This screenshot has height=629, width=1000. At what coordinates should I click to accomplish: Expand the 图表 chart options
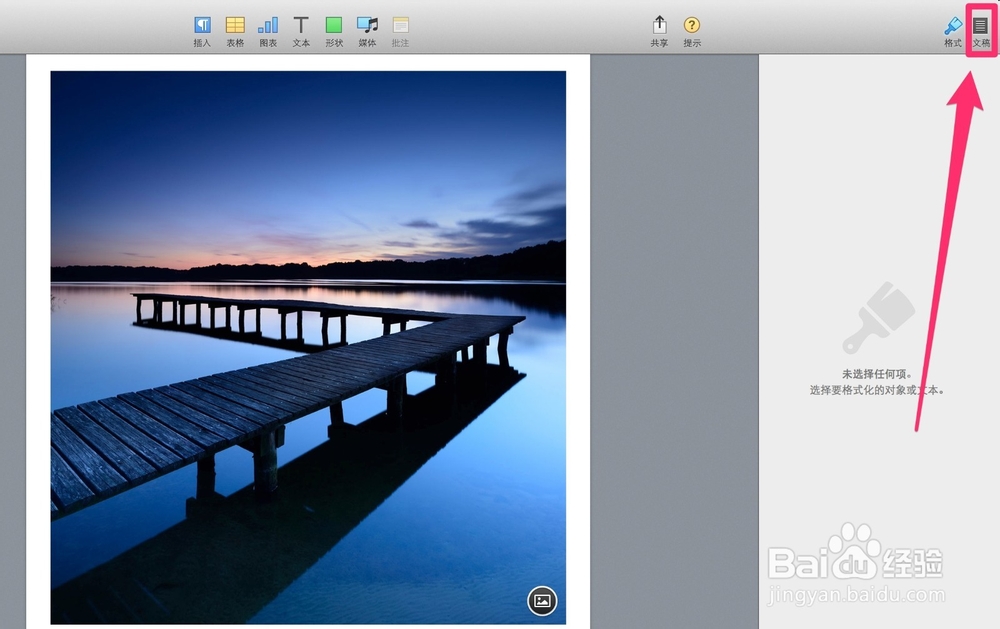(x=268, y=31)
